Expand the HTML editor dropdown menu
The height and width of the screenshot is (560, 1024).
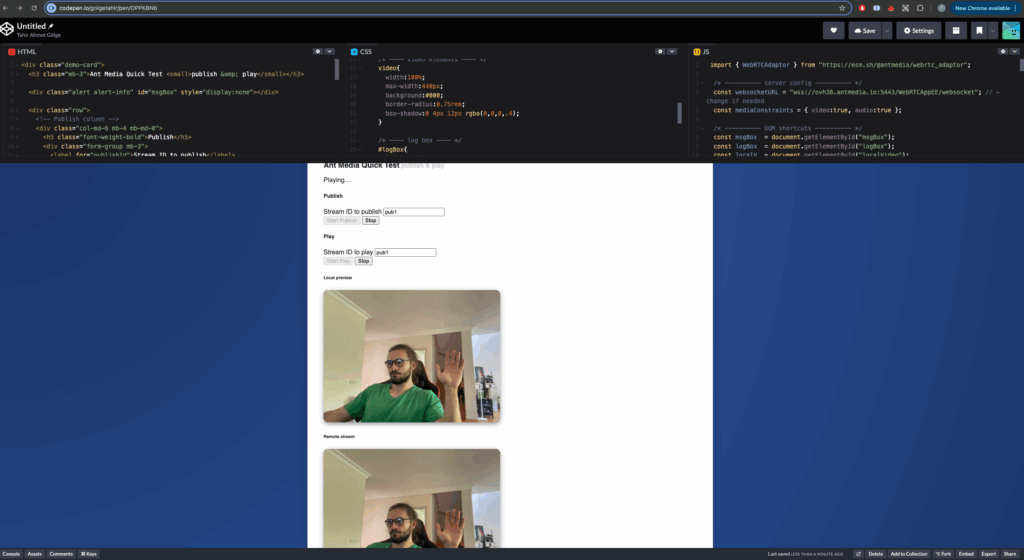329,52
